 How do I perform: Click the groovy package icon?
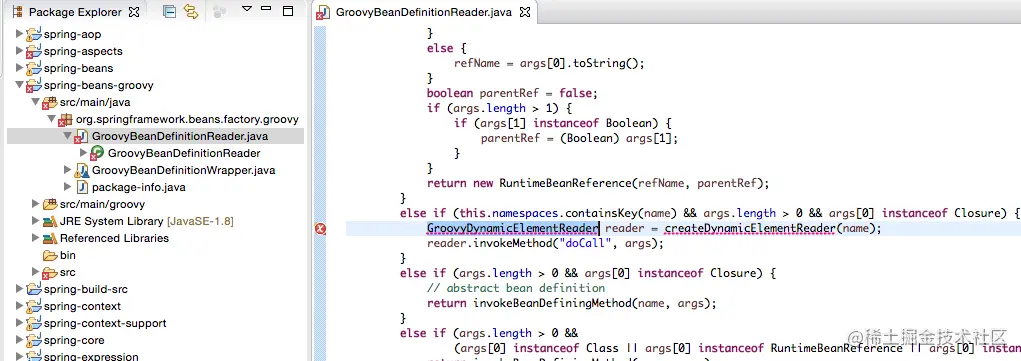coord(65,120)
